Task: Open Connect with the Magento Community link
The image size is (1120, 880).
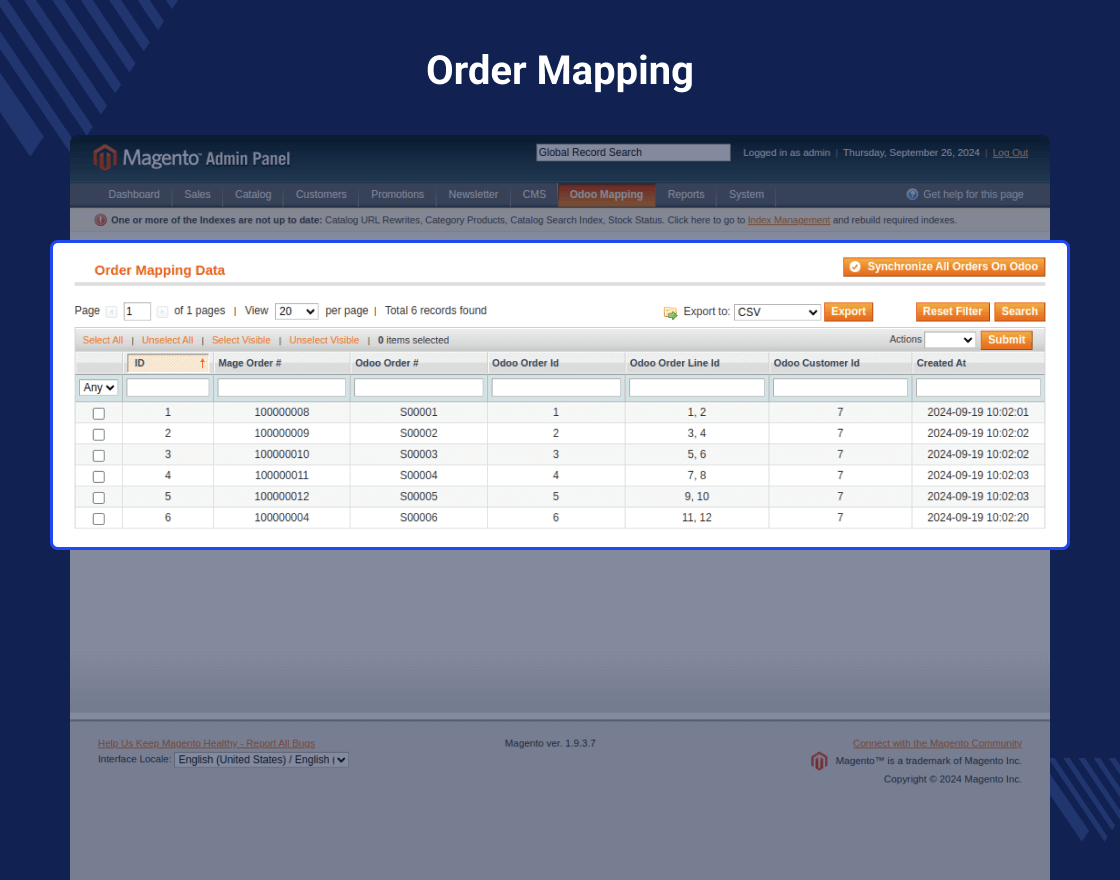Action: tap(937, 744)
